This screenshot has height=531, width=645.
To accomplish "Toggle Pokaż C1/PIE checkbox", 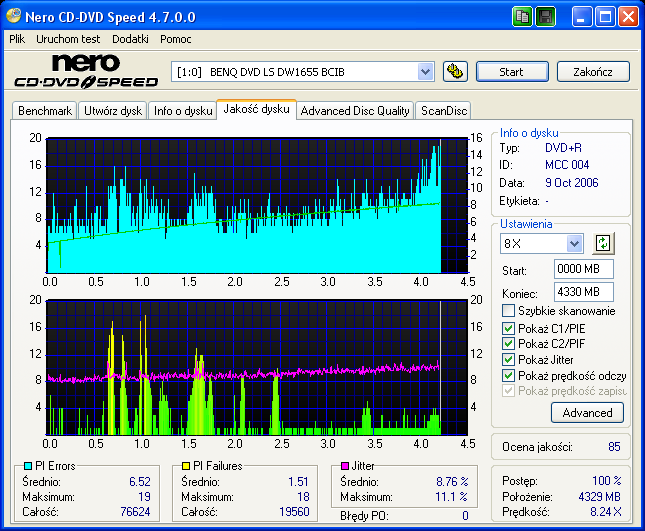I will pyautogui.click(x=508, y=328).
